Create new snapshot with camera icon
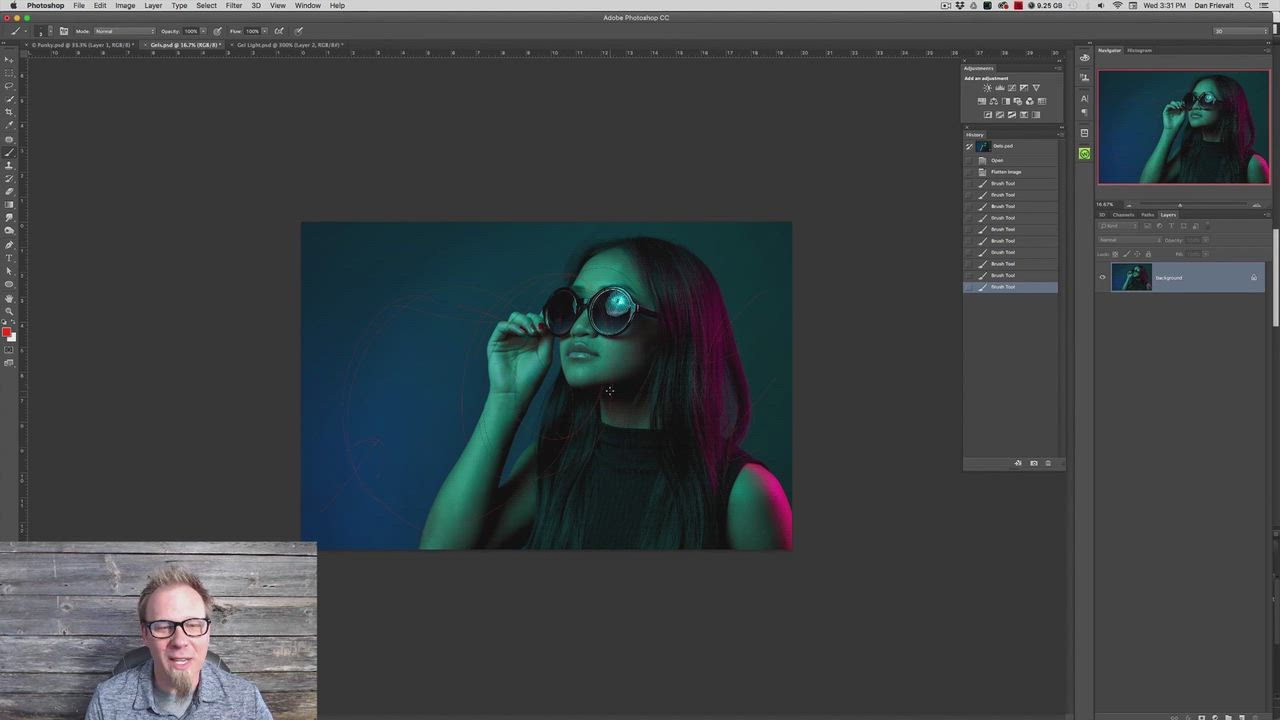 [x=1033, y=463]
